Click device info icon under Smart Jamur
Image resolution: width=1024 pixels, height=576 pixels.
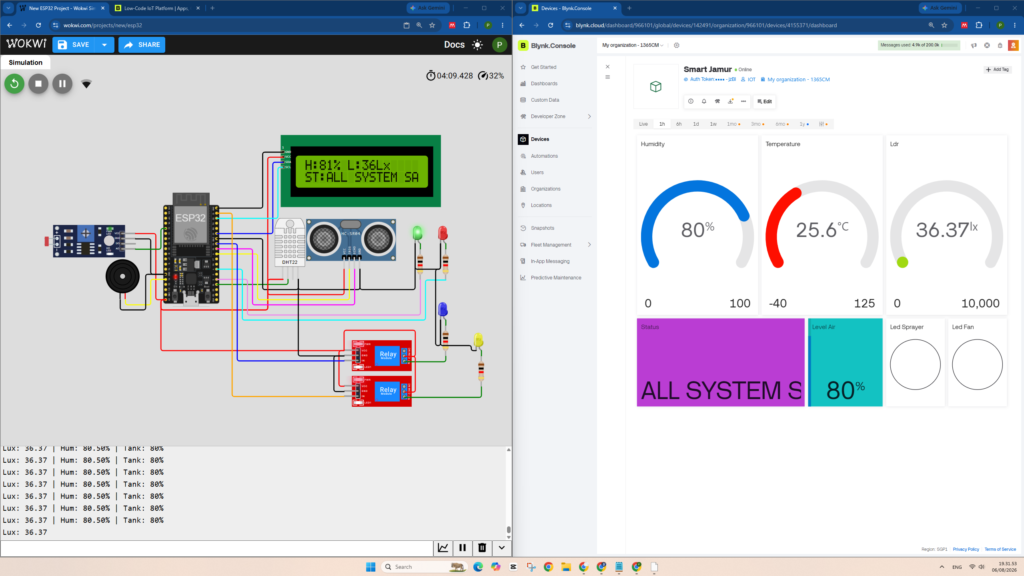pos(691,101)
